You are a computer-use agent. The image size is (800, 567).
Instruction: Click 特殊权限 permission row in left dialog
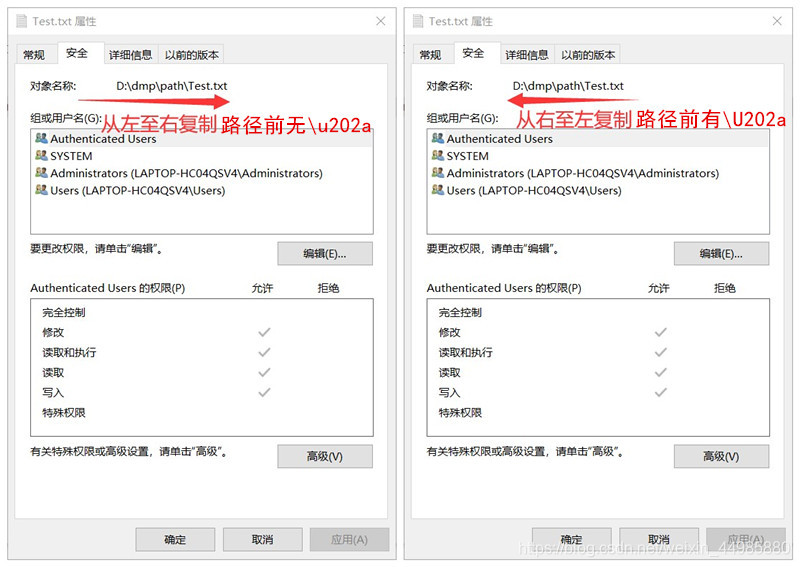(x=202, y=412)
